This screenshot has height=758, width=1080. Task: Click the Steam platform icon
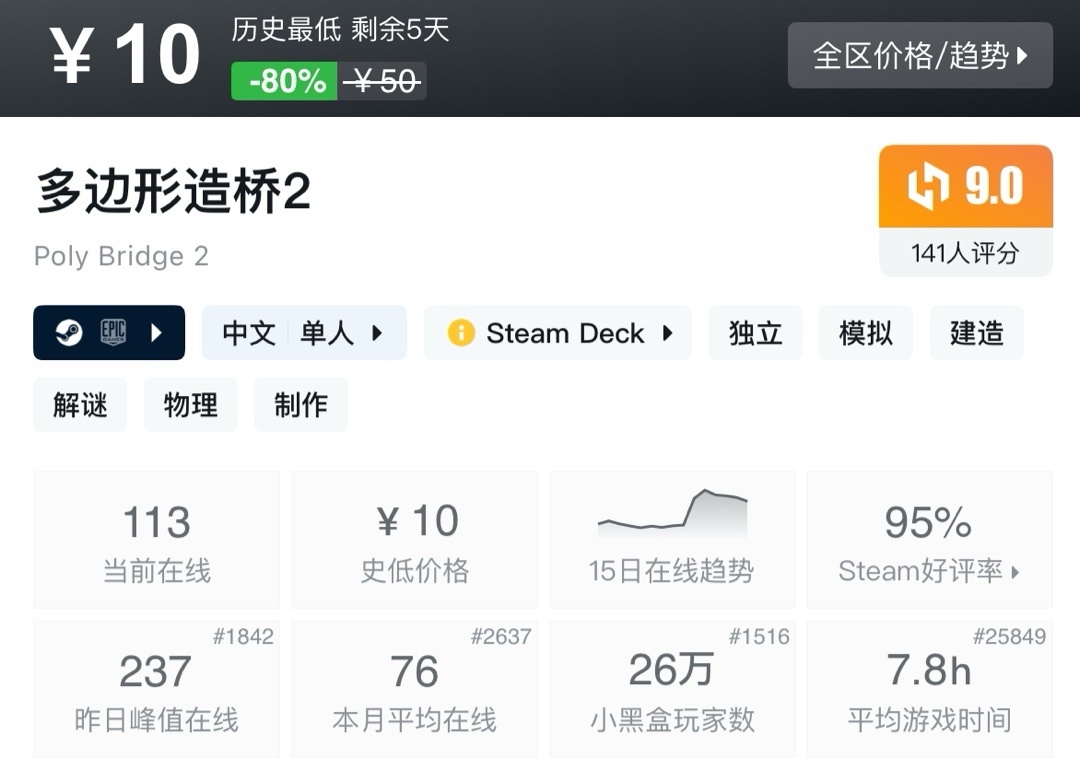click(x=68, y=333)
